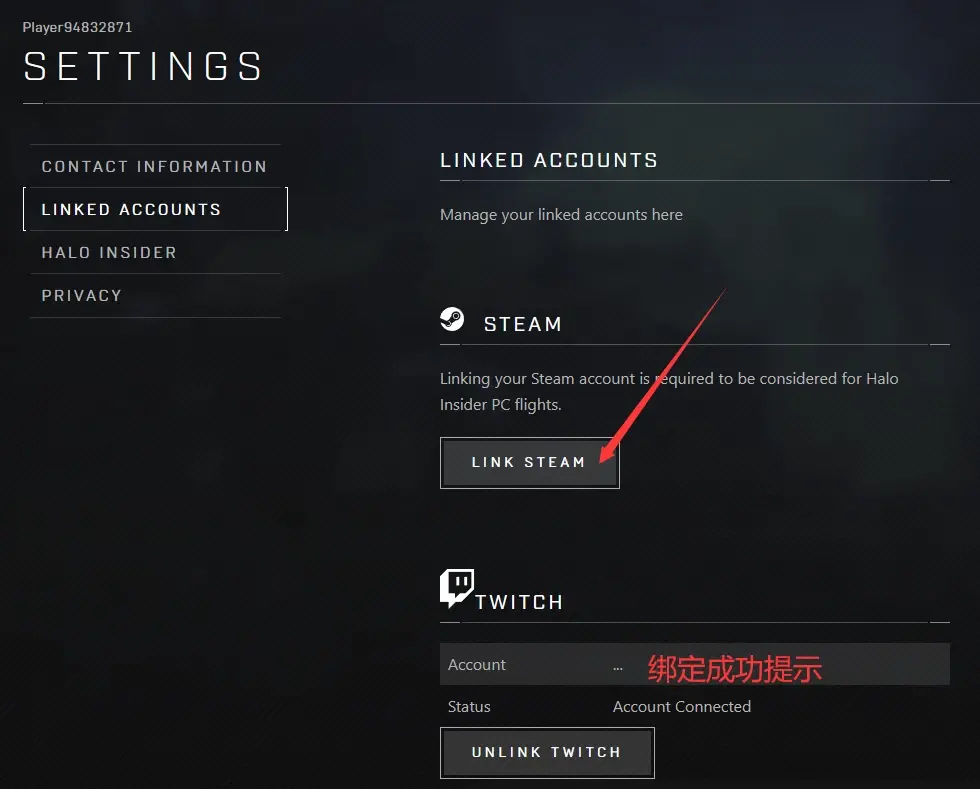Select Linked Accounts in the sidebar
This screenshot has width=980, height=789.
(131, 210)
